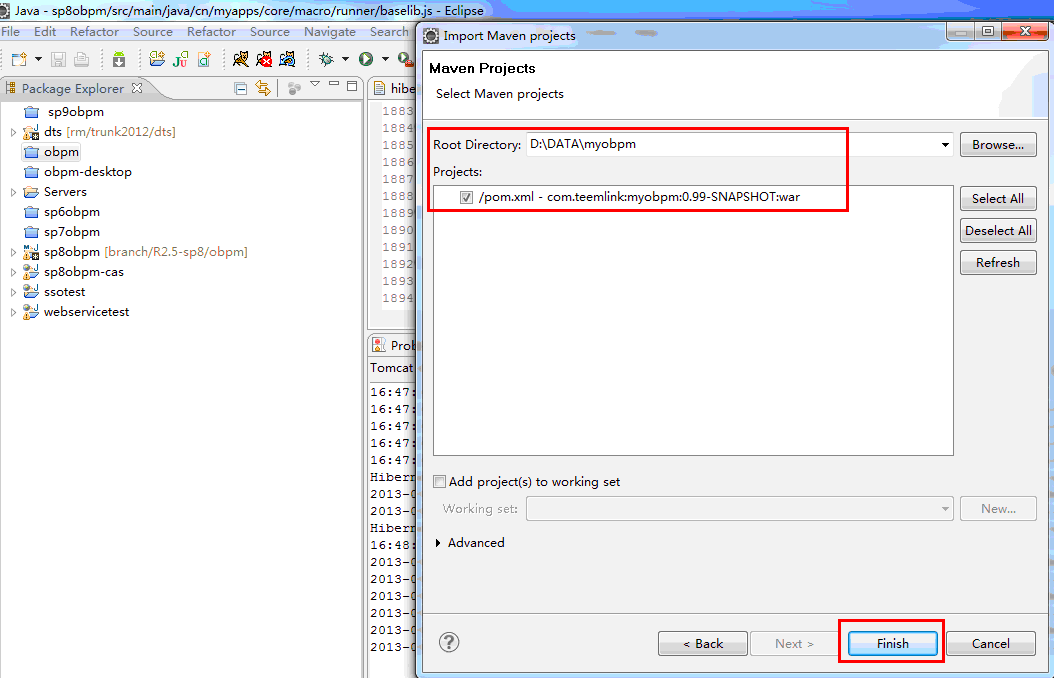Click the Select All button
The width and height of the screenshot is (1054, 678).
pos(998,198)
